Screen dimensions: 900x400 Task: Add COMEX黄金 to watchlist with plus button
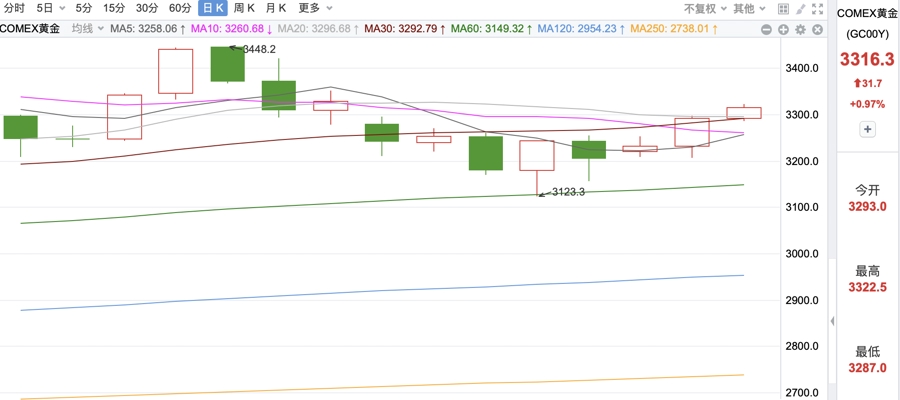coord(867,129)
